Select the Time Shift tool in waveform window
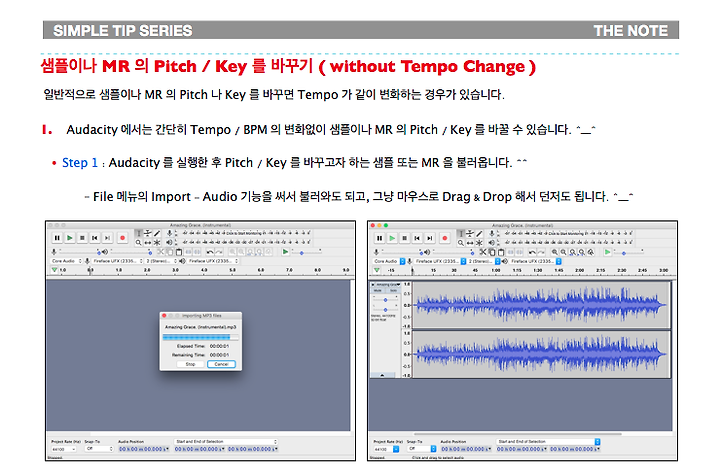This screenshot has width=720, height=473. coord(470,243)
